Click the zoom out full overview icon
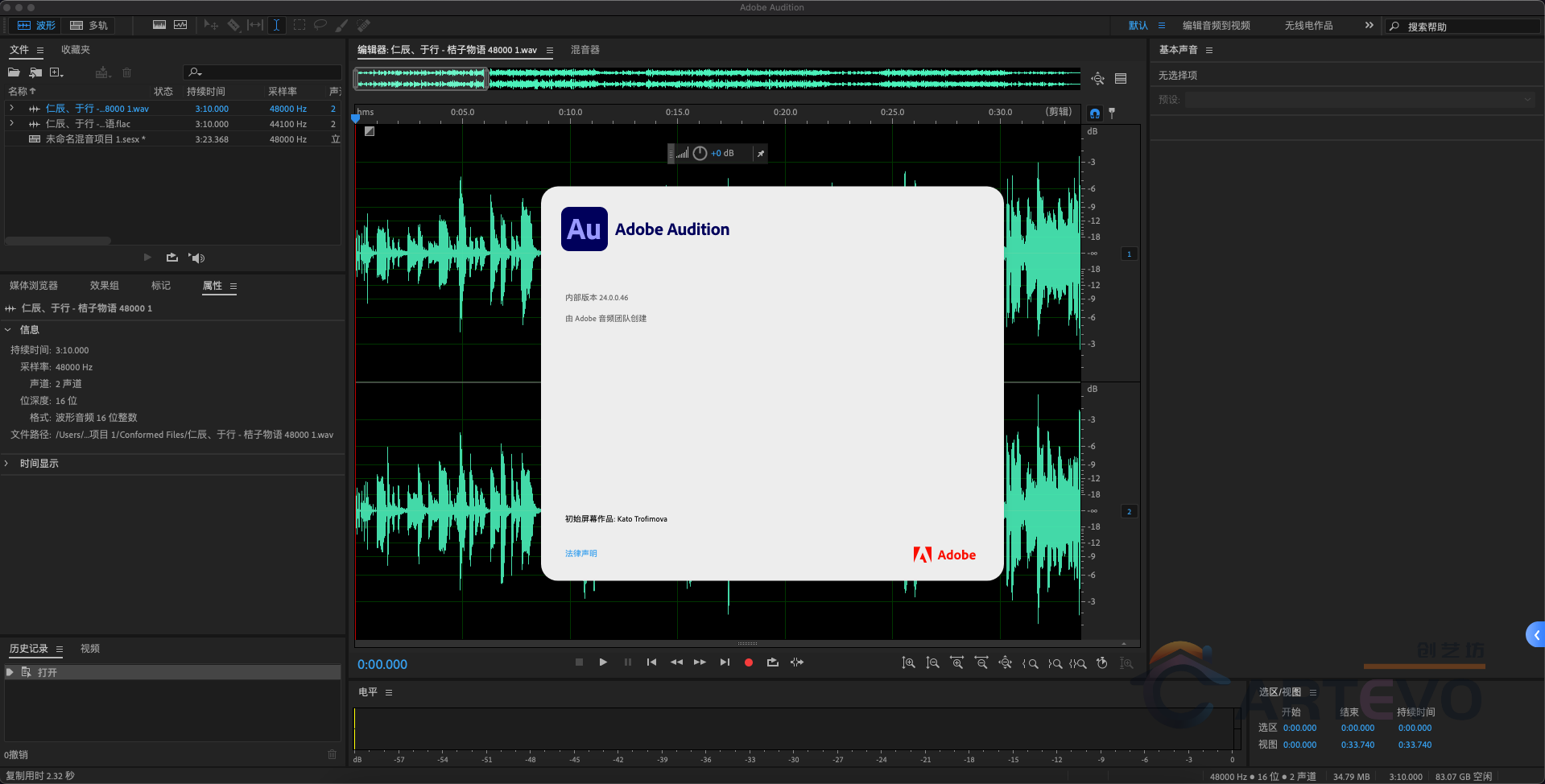This screenshot has width=1545, height=784. [x=1097, y=78]
